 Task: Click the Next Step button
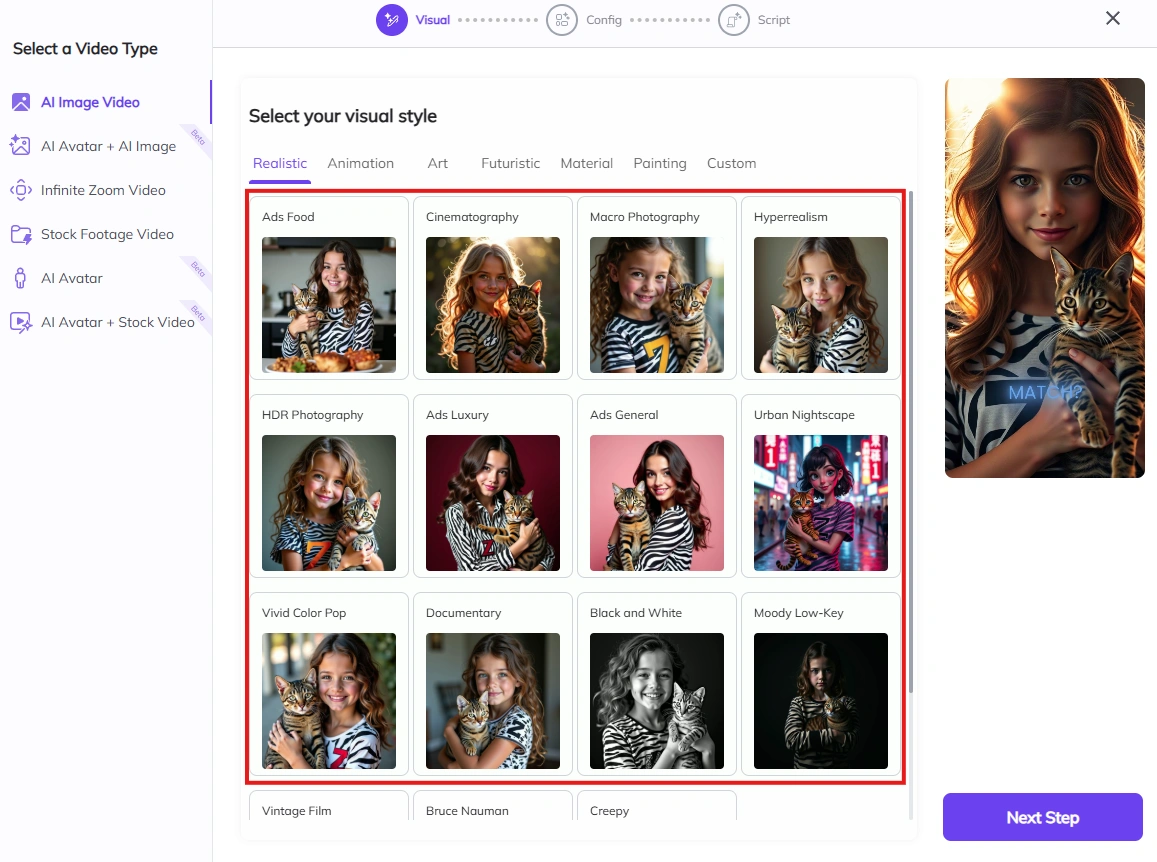(x=1043, y=817)
